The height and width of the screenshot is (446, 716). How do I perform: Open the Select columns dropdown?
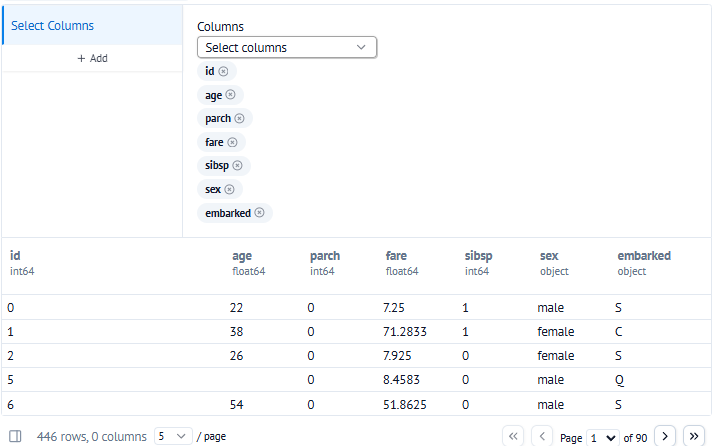pos(287,47)
